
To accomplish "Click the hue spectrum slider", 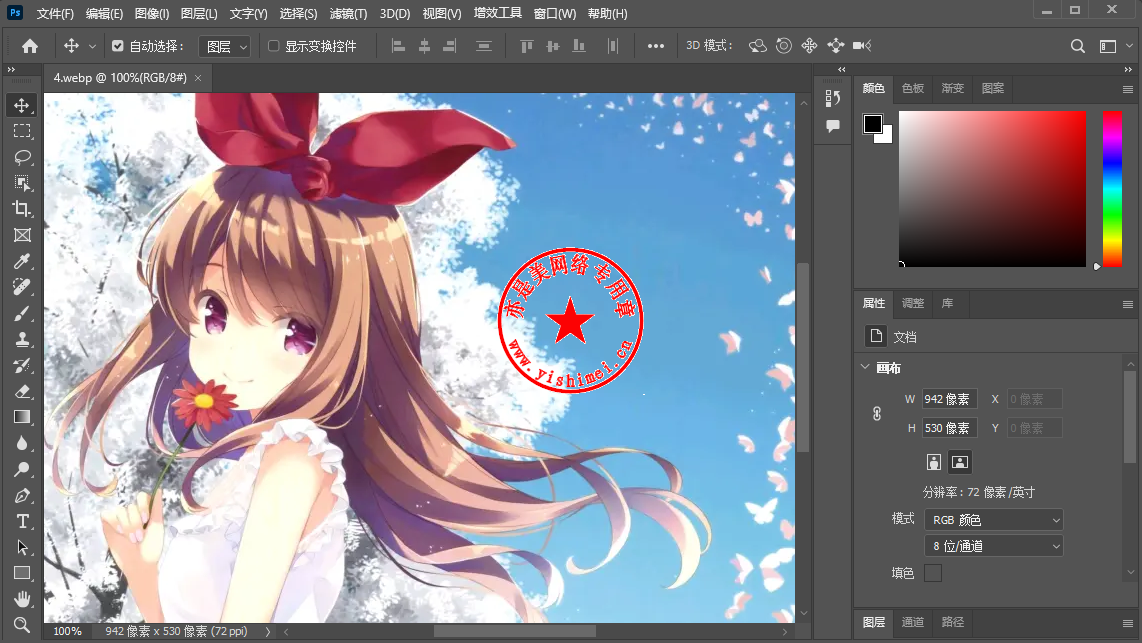I will click(x=1112, y=189).
